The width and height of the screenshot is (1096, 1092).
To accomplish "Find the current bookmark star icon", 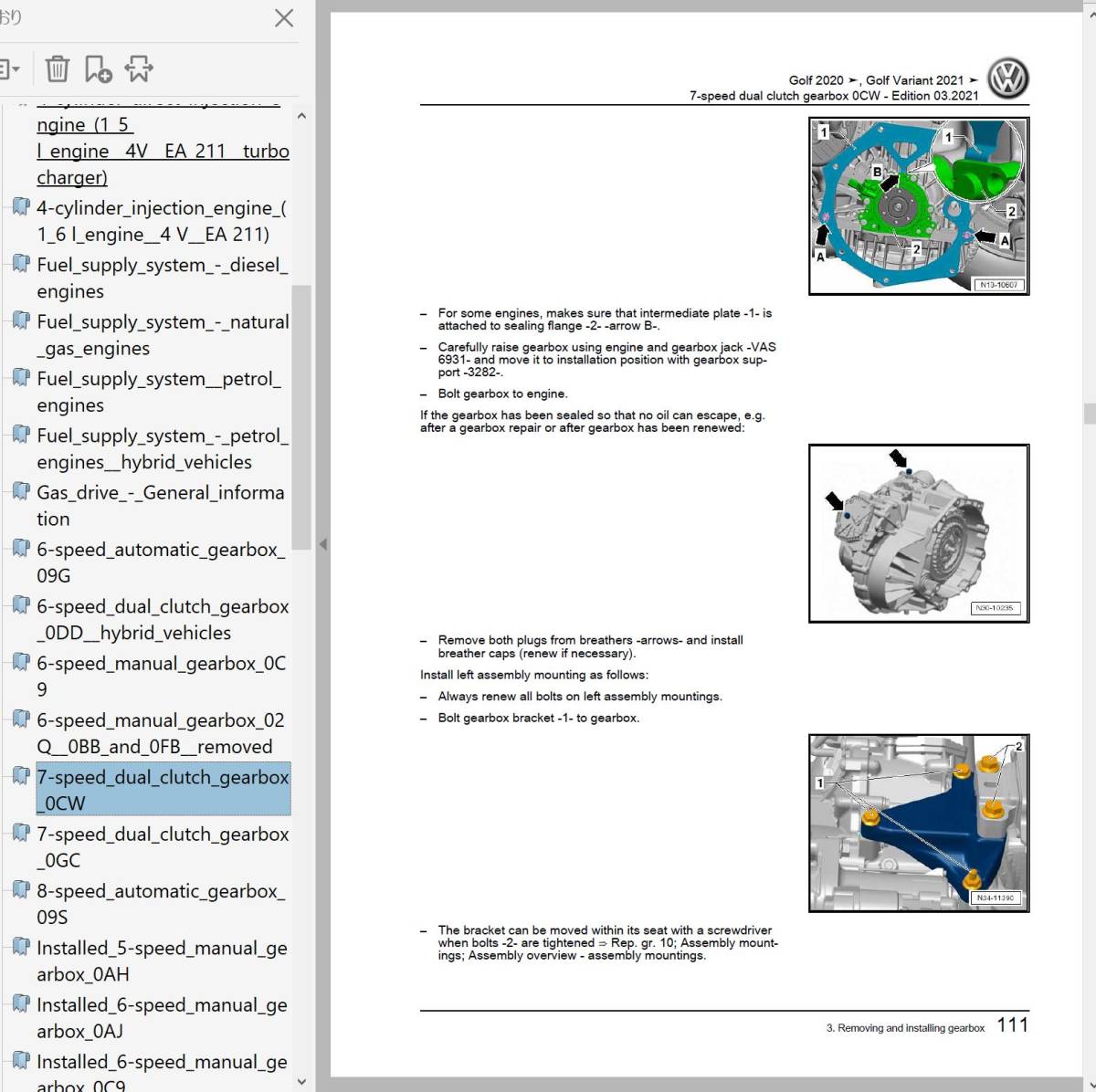I will coord(139,68).
